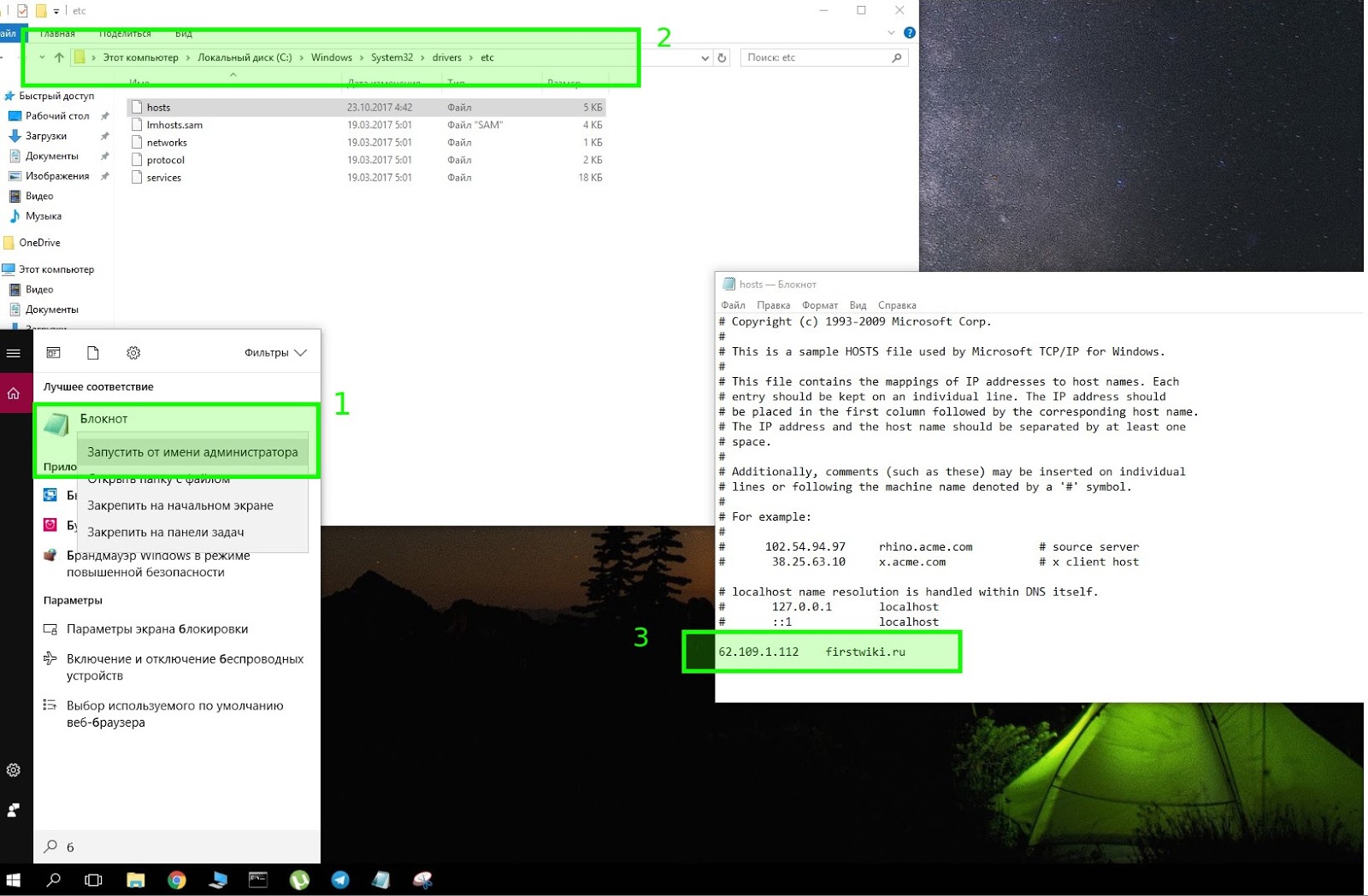The image size is (1368, 896).
Task: Switch to the Главная ribbon tab
Action: pos(57,33)
